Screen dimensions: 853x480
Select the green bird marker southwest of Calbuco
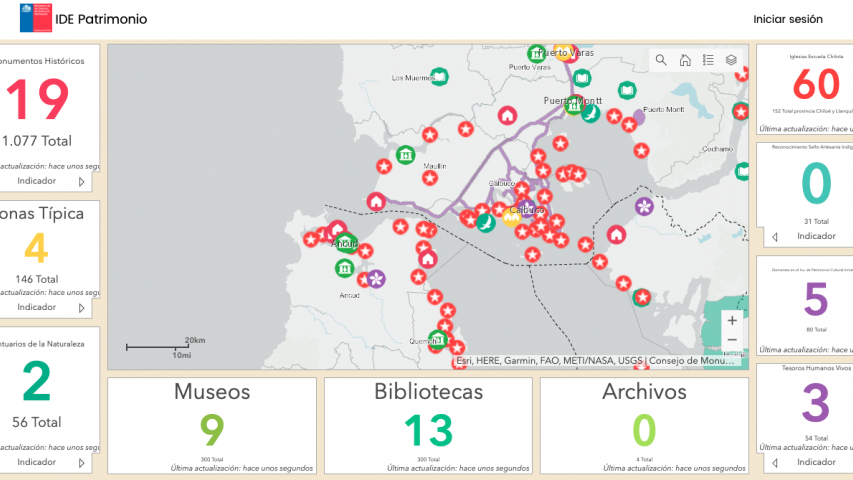(x=486, y=223)
